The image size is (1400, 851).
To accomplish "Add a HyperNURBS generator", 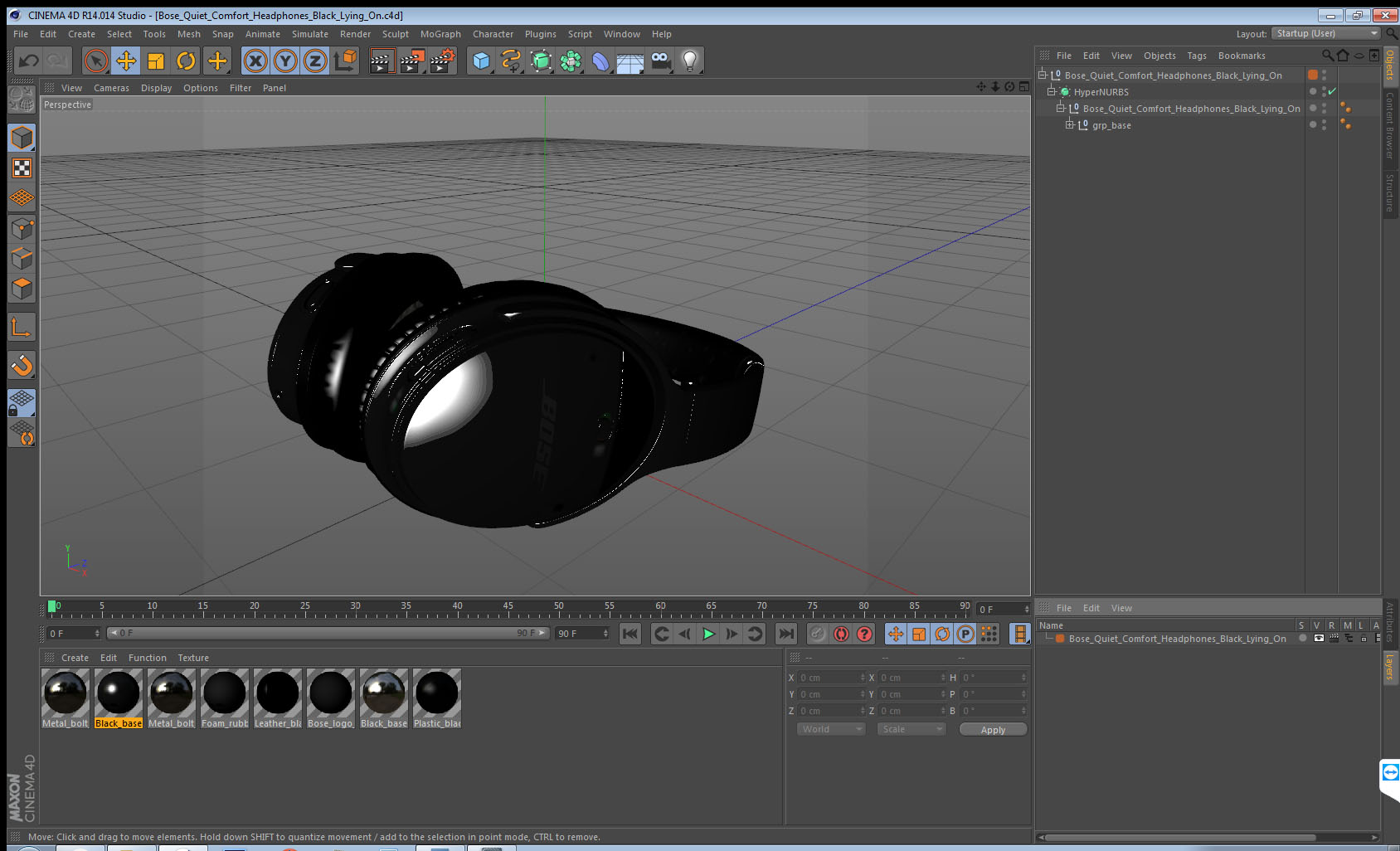I will click(541, 61).
